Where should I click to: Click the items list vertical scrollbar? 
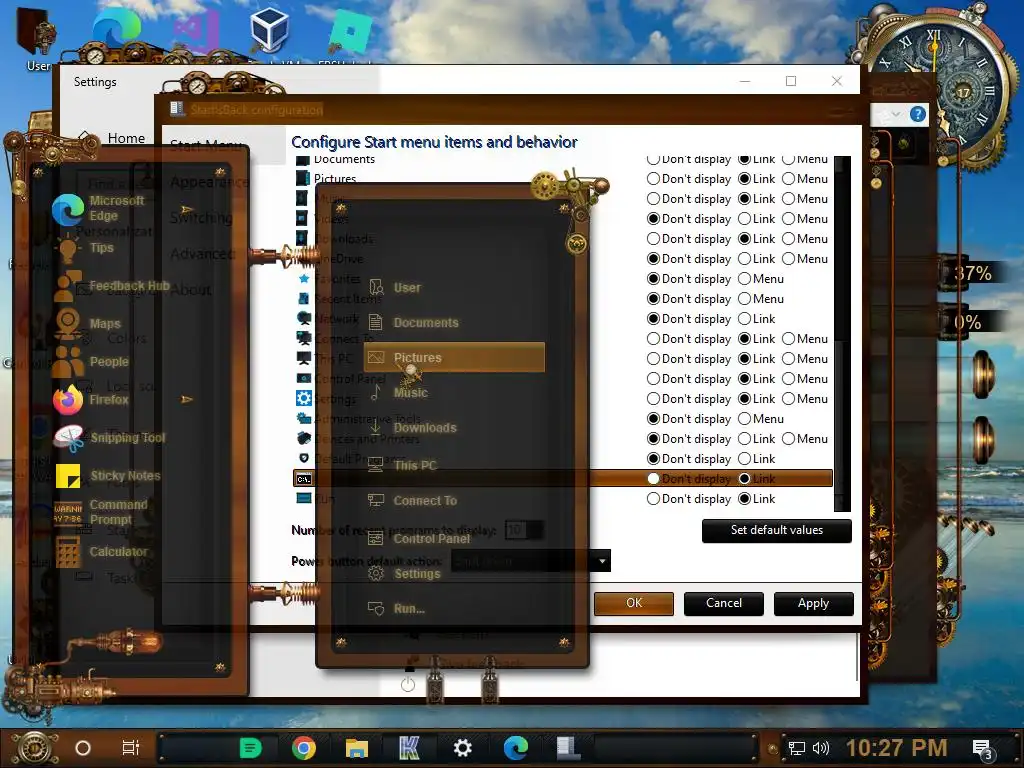click(x=842, y=334)
